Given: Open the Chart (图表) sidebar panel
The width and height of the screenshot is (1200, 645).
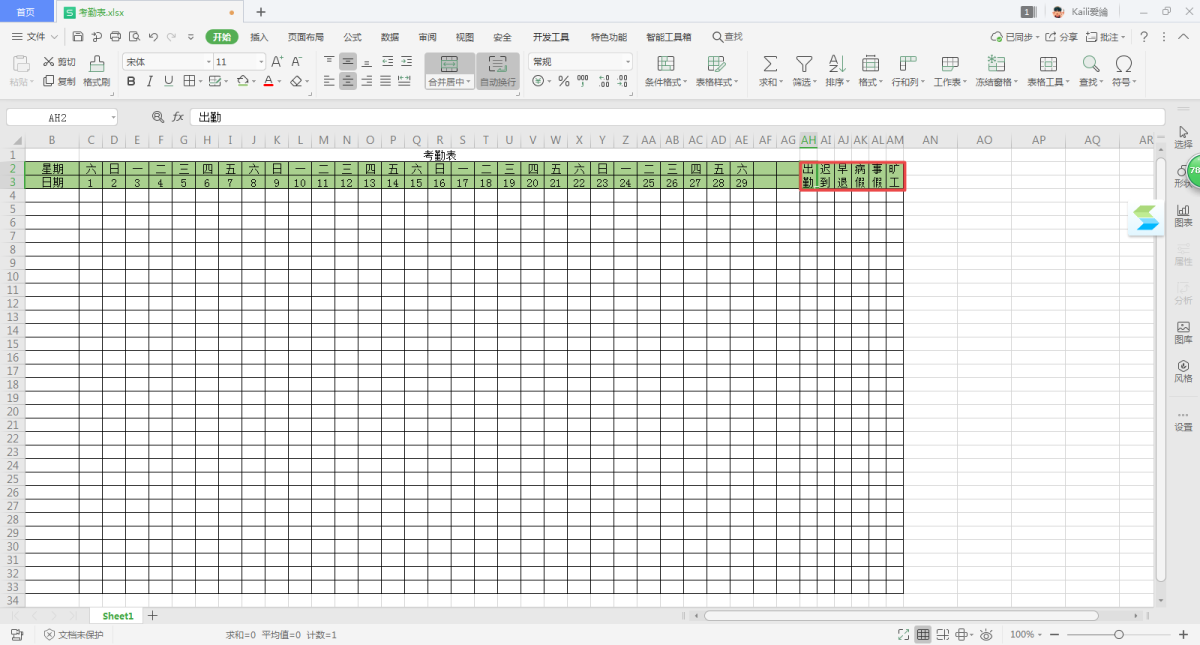Looking at the screenshot, I should pos(1183,215).
